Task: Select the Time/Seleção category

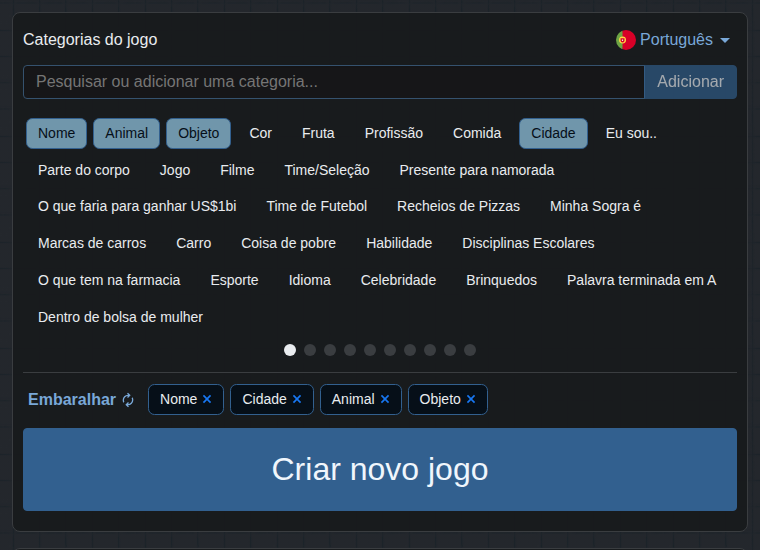Action: pyautogui.click(x=327, y=170)
